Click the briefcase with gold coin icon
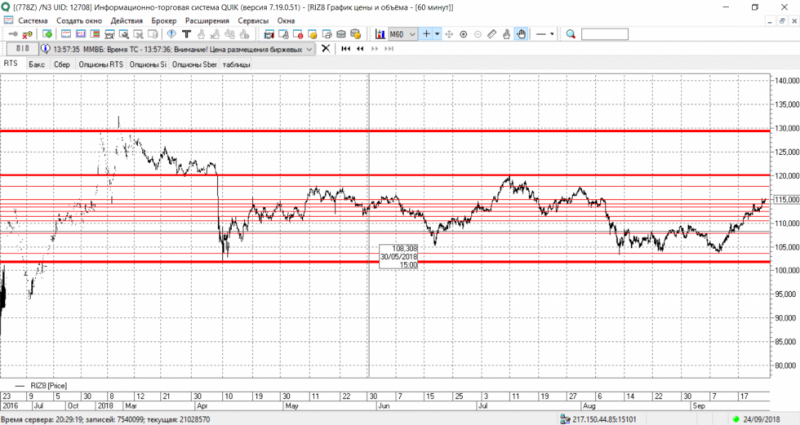Viewport: 800px width, 425px height. click(356, 34)
